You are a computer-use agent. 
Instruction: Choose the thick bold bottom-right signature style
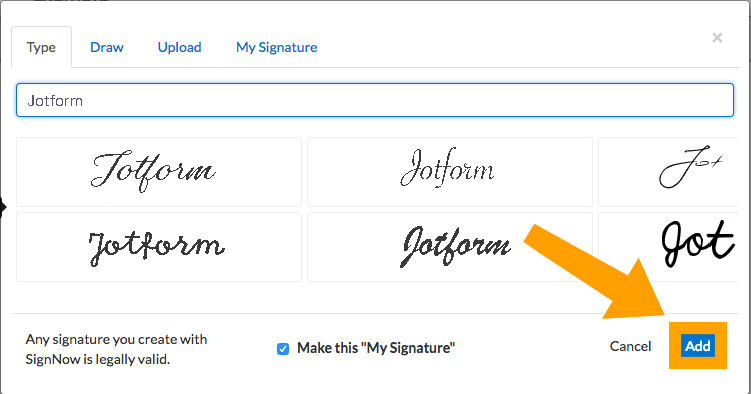669,247
